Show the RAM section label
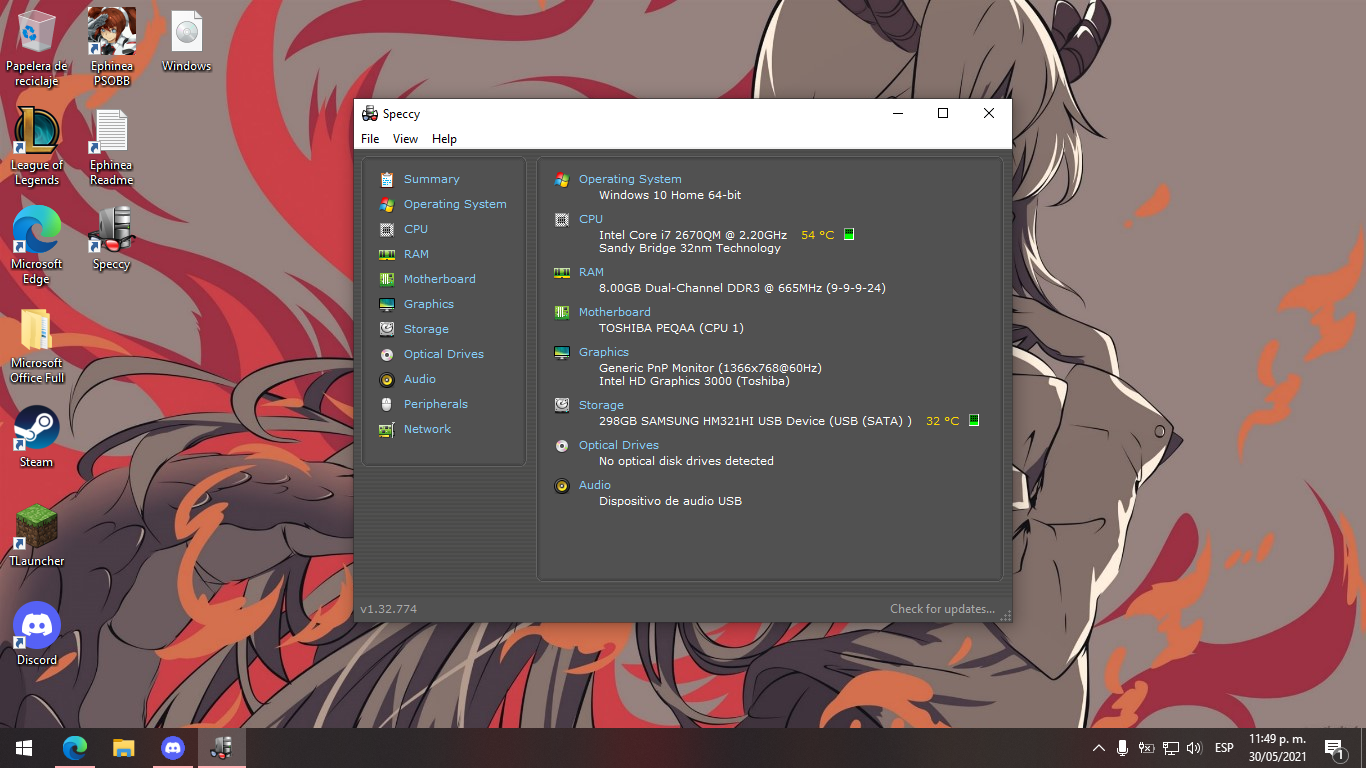Image resolution: width=1366 pixels, height=768 pixels. coord(416,254)
